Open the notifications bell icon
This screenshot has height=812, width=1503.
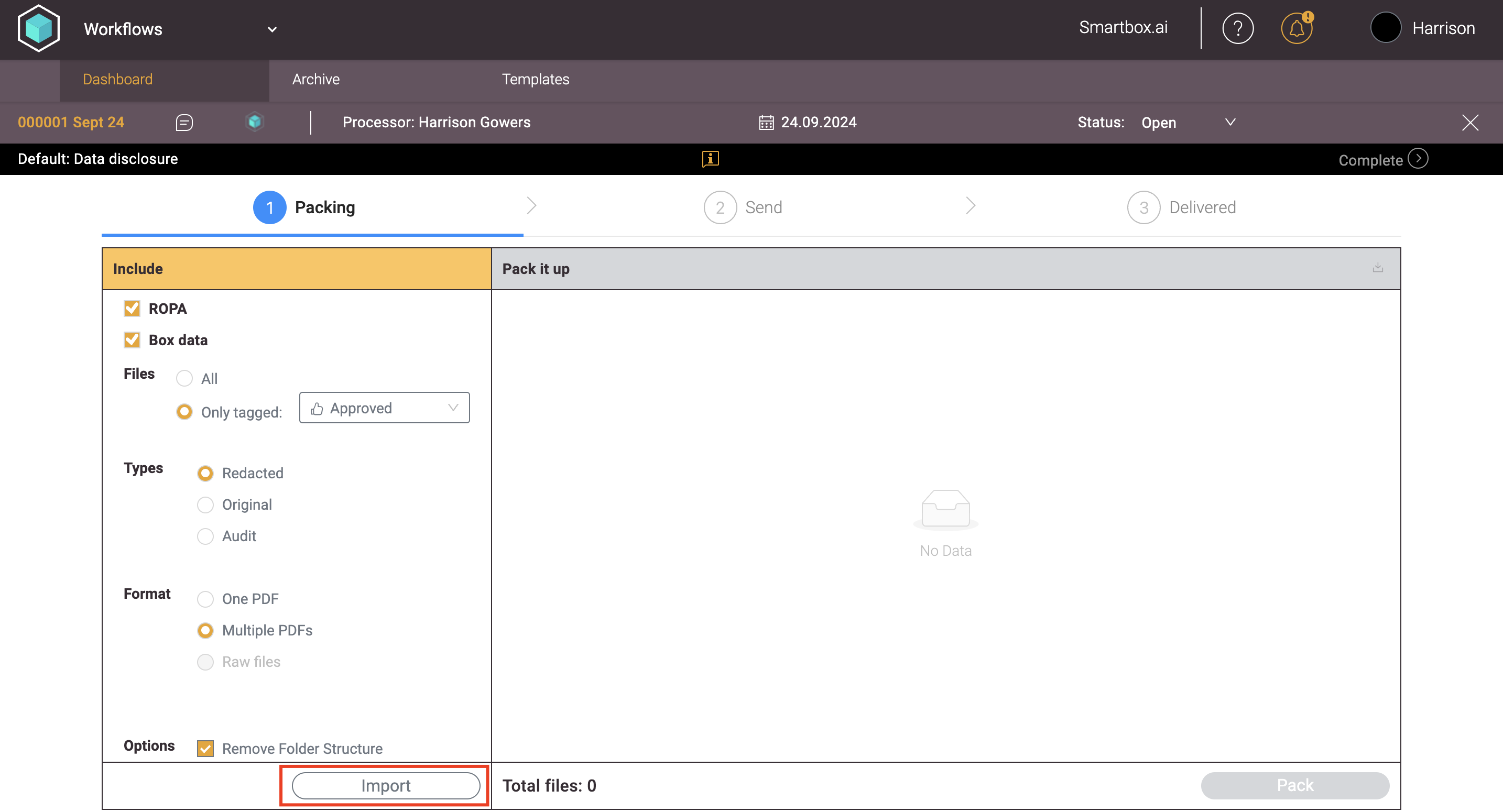1296,28
